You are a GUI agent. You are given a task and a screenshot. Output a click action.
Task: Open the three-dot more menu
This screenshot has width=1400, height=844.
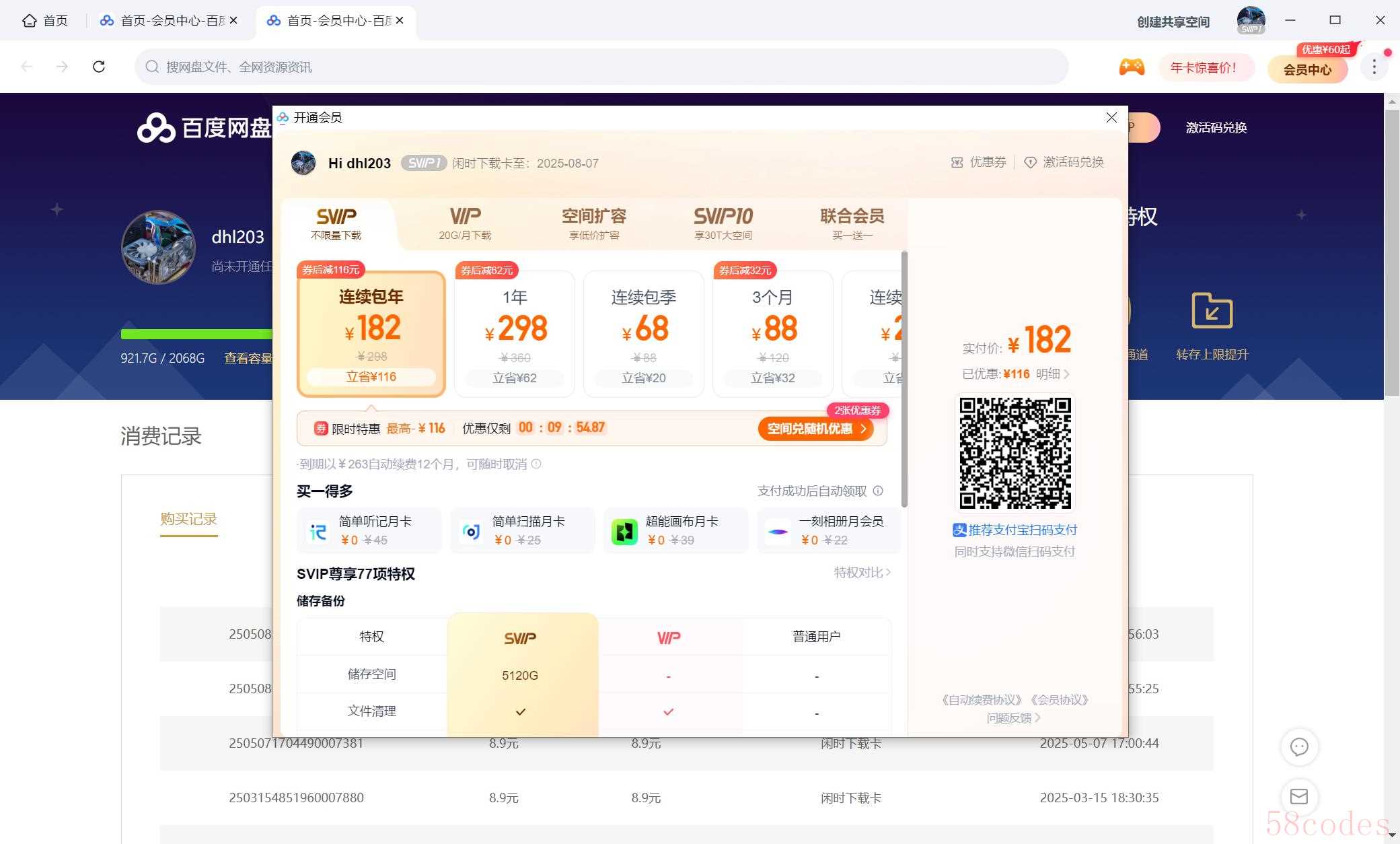(1374, 67)
